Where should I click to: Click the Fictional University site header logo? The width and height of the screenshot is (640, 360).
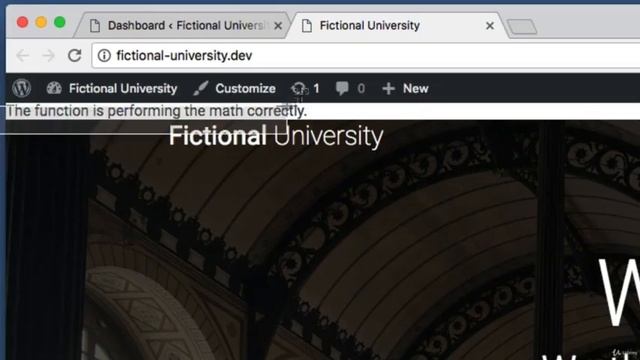276,136
